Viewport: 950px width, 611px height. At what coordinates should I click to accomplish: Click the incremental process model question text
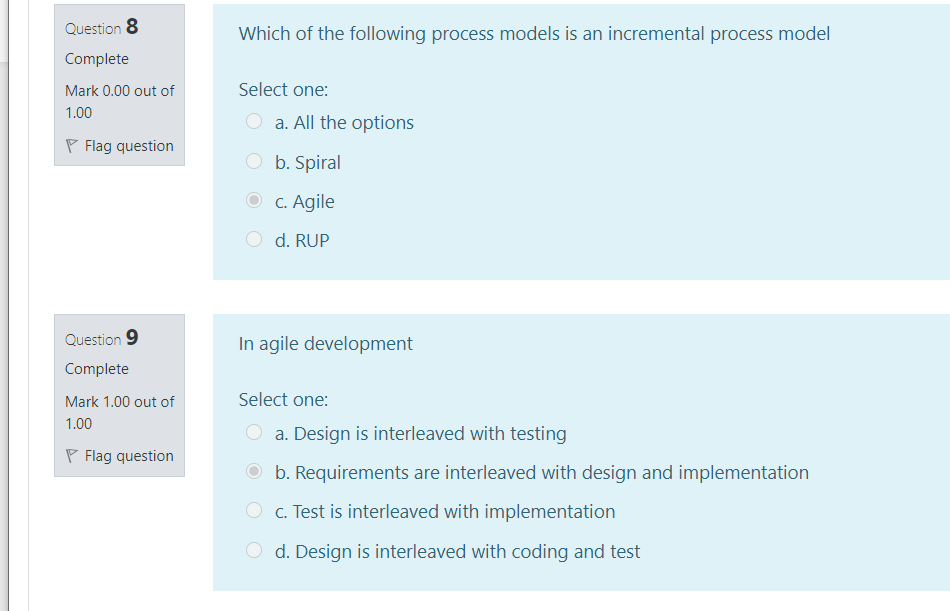(x=534, y=34)
